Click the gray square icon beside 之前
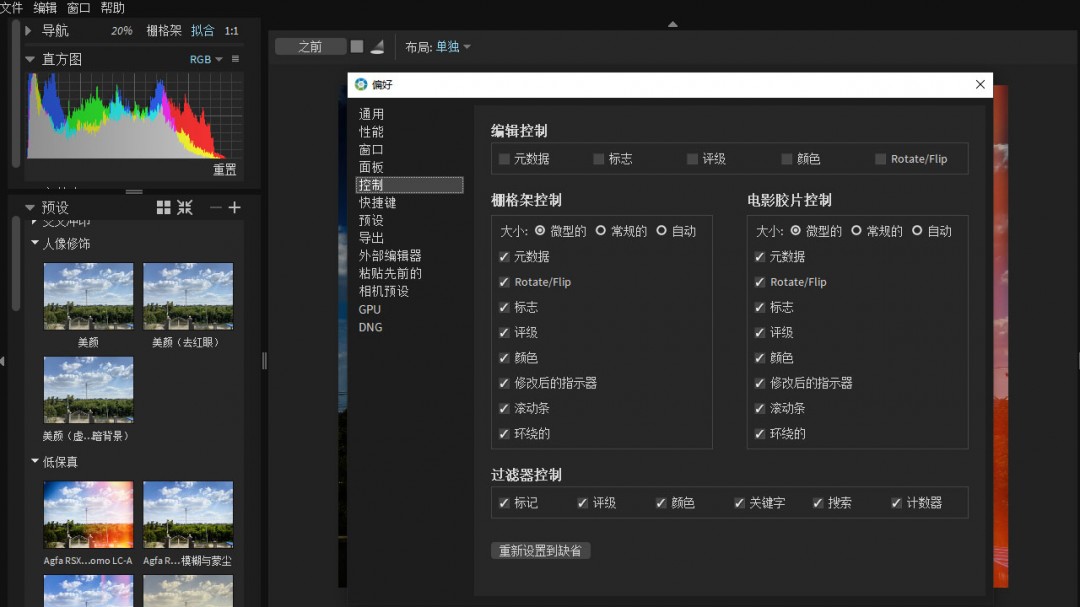Viewport: 1080px width, 607px height. [x=357, y=46]
